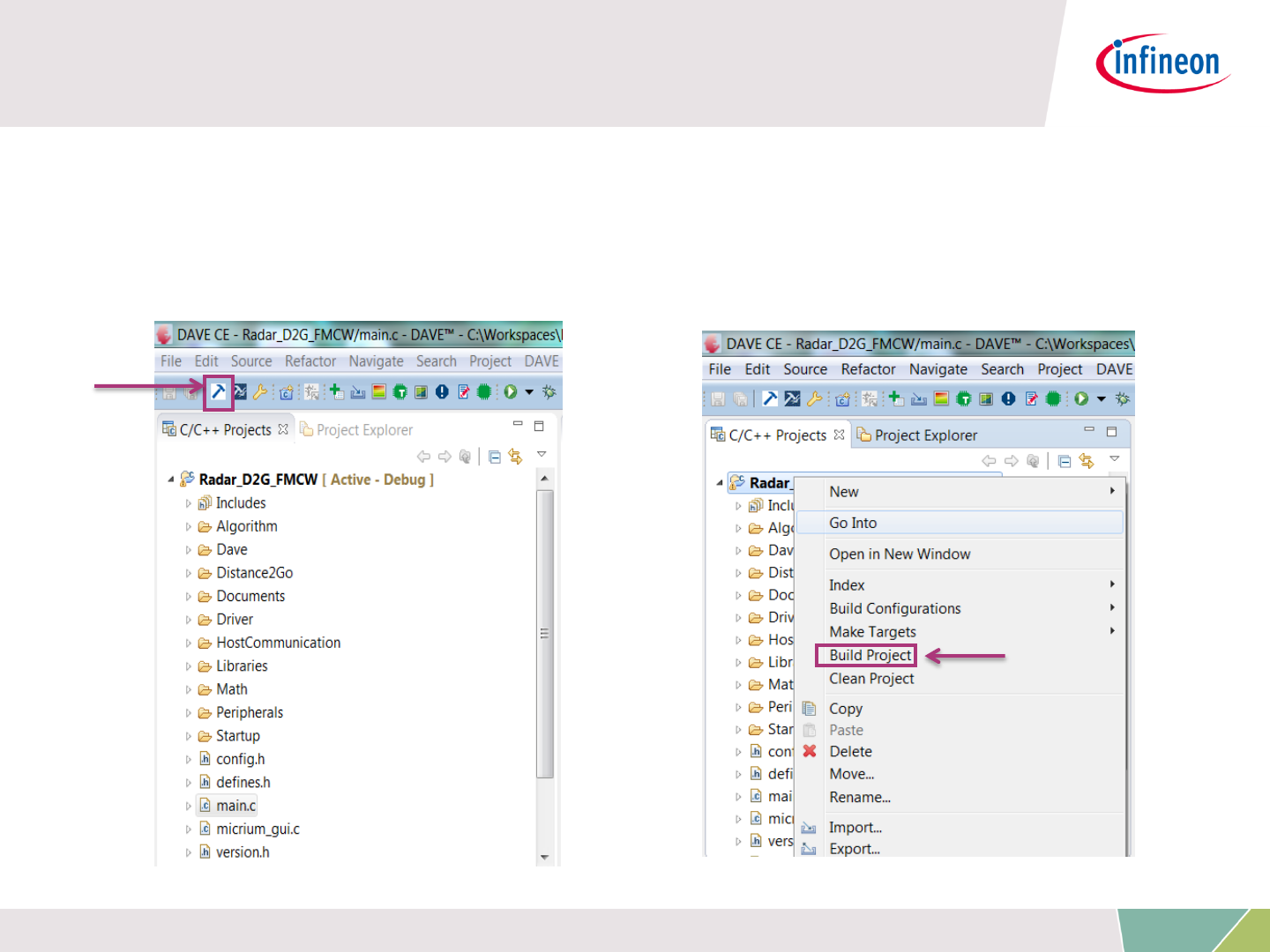Click Collapse All icon in right window's projects panel
This screenshot has width=1270, height=952.
1065,461
